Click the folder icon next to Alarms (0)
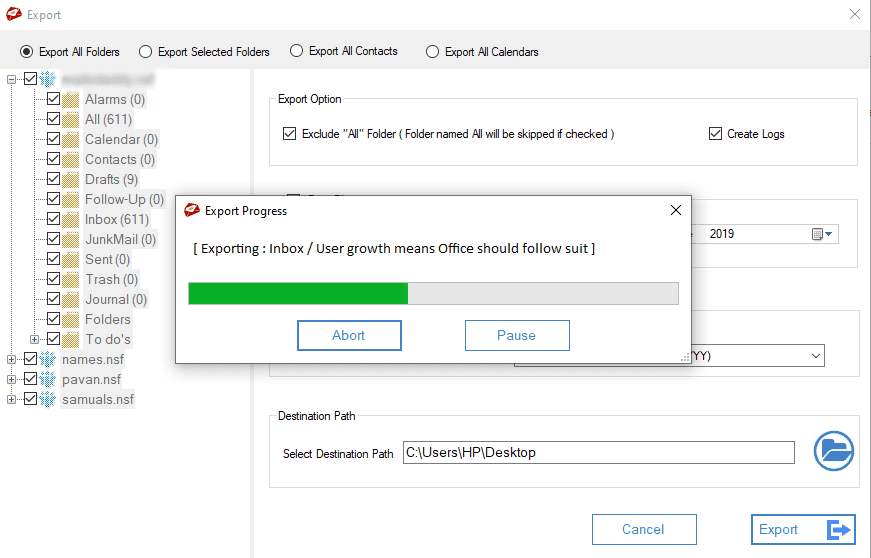Image resolution: width=871 pixels, height=558 pixels. 71,99
